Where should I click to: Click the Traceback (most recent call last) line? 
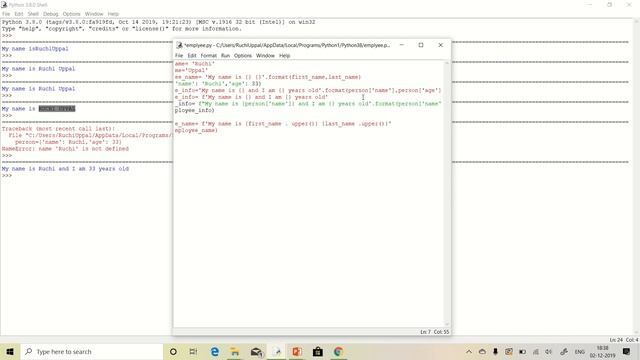(58, 129)
